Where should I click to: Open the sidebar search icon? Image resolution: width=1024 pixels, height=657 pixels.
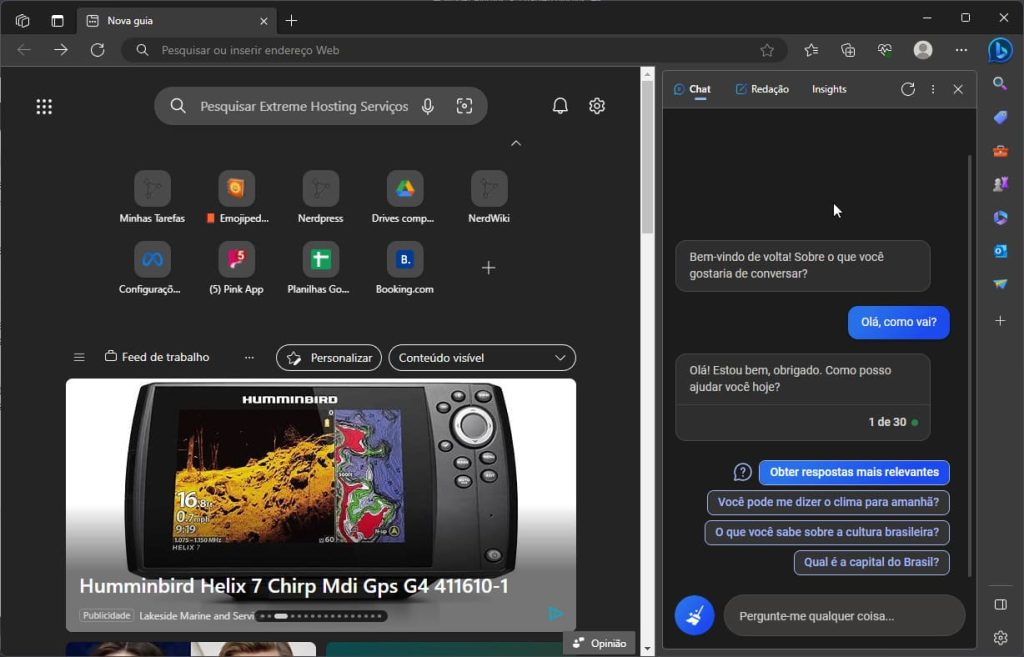[x=1000, y=84]
